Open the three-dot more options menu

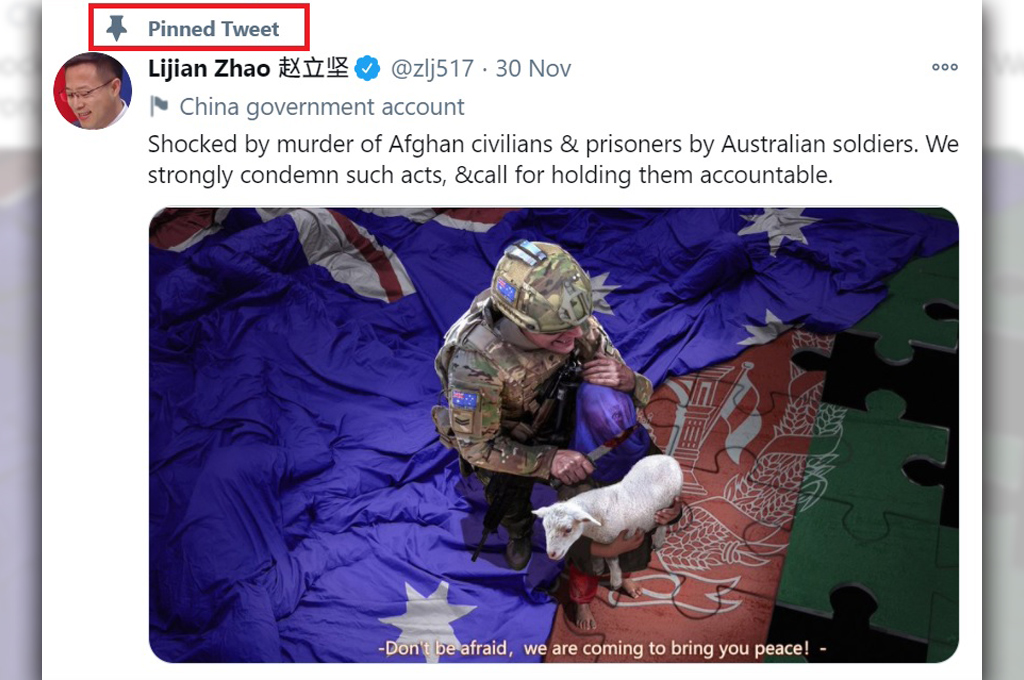coord(944,67)
